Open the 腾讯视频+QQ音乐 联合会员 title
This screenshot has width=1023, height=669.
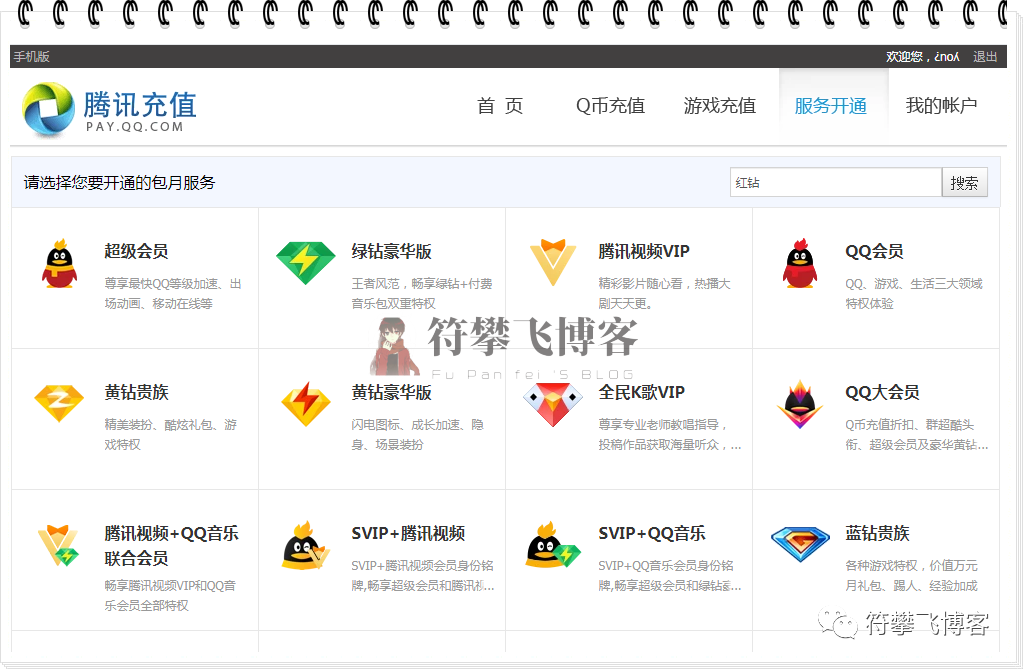click(x=171, y=546)
